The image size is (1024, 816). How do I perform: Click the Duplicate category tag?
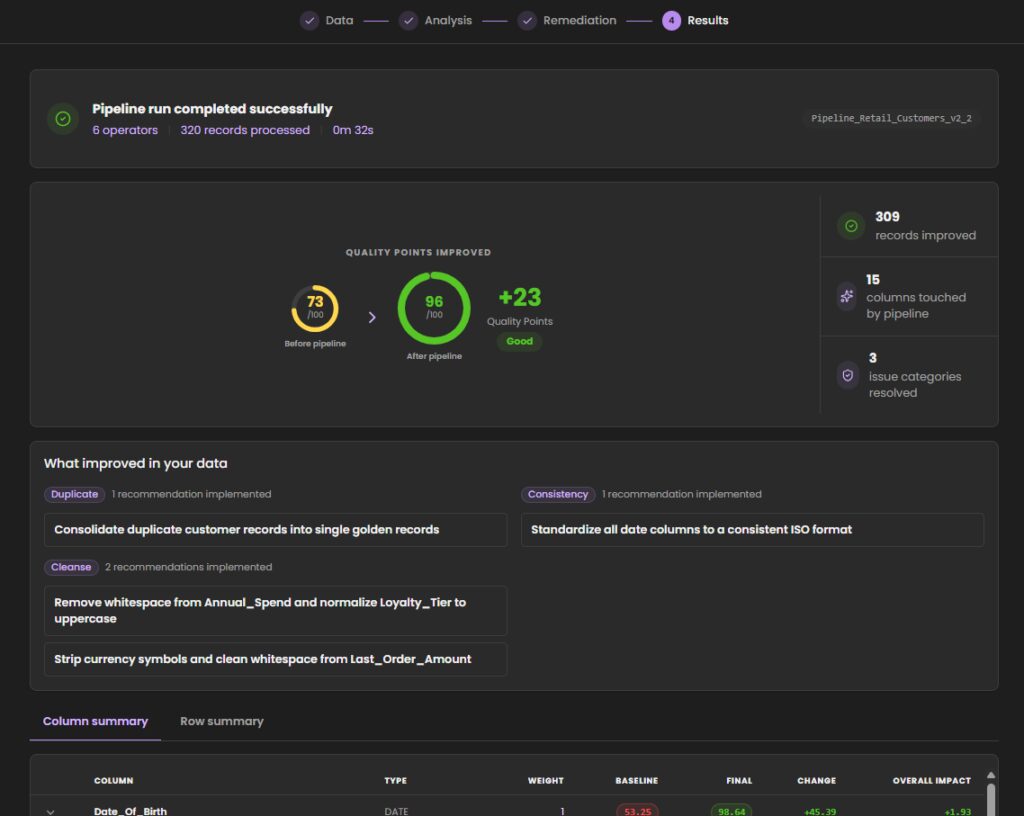tap(74, 494)
